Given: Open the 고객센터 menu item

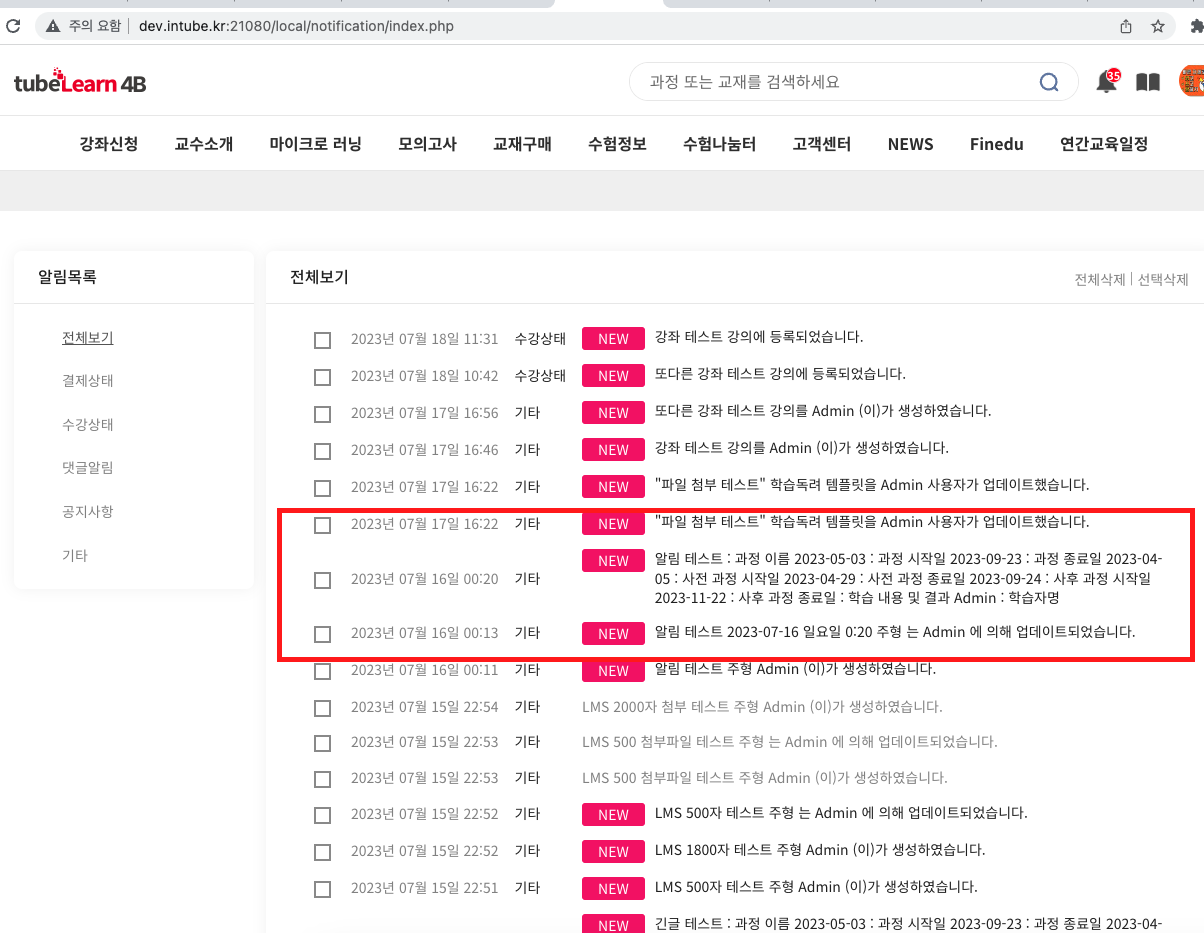Looking at the screenshot, I should point(821,144).
